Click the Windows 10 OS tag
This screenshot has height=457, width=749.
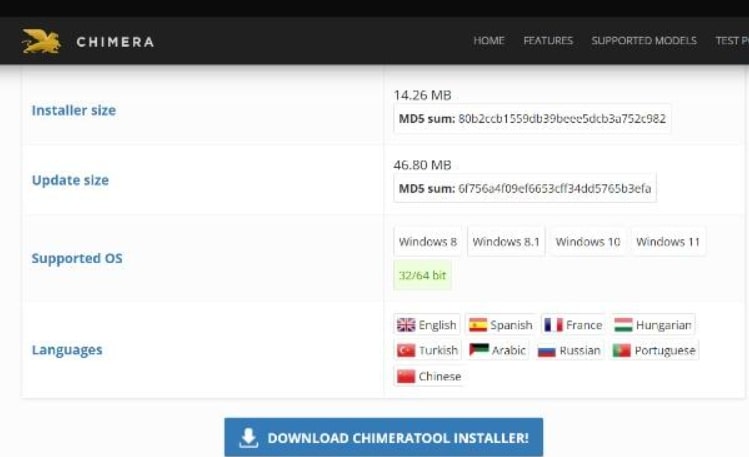pyautogui.click(x=588, y=242)
